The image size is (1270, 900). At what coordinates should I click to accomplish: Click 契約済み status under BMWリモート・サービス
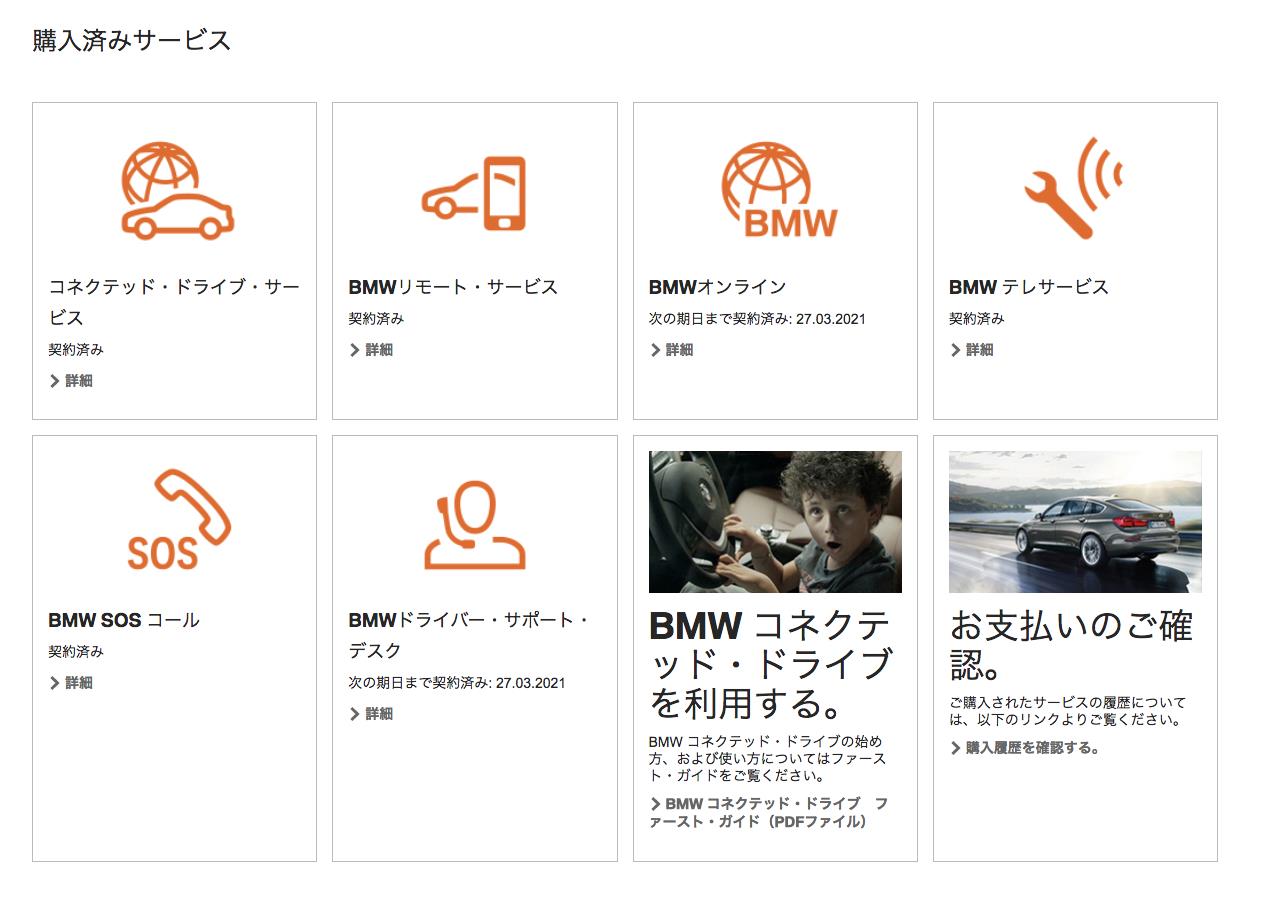pos(376,319)
